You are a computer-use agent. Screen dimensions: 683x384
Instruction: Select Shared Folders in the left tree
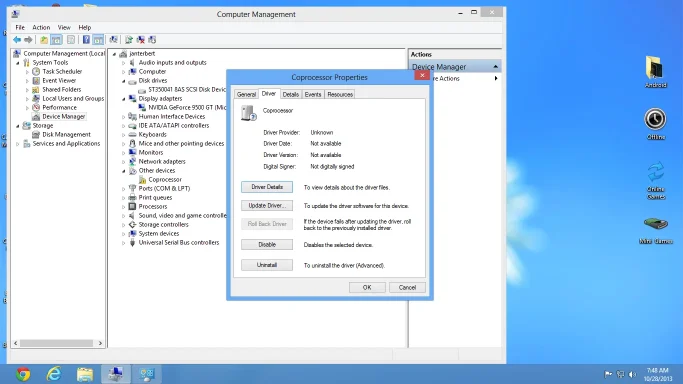61,89
